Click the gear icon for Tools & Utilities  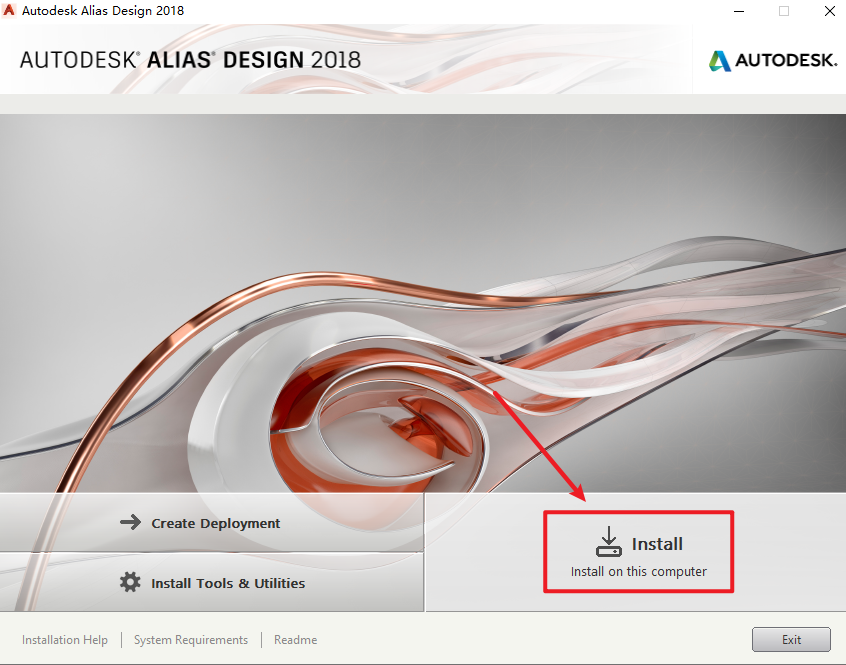[130, 582]
